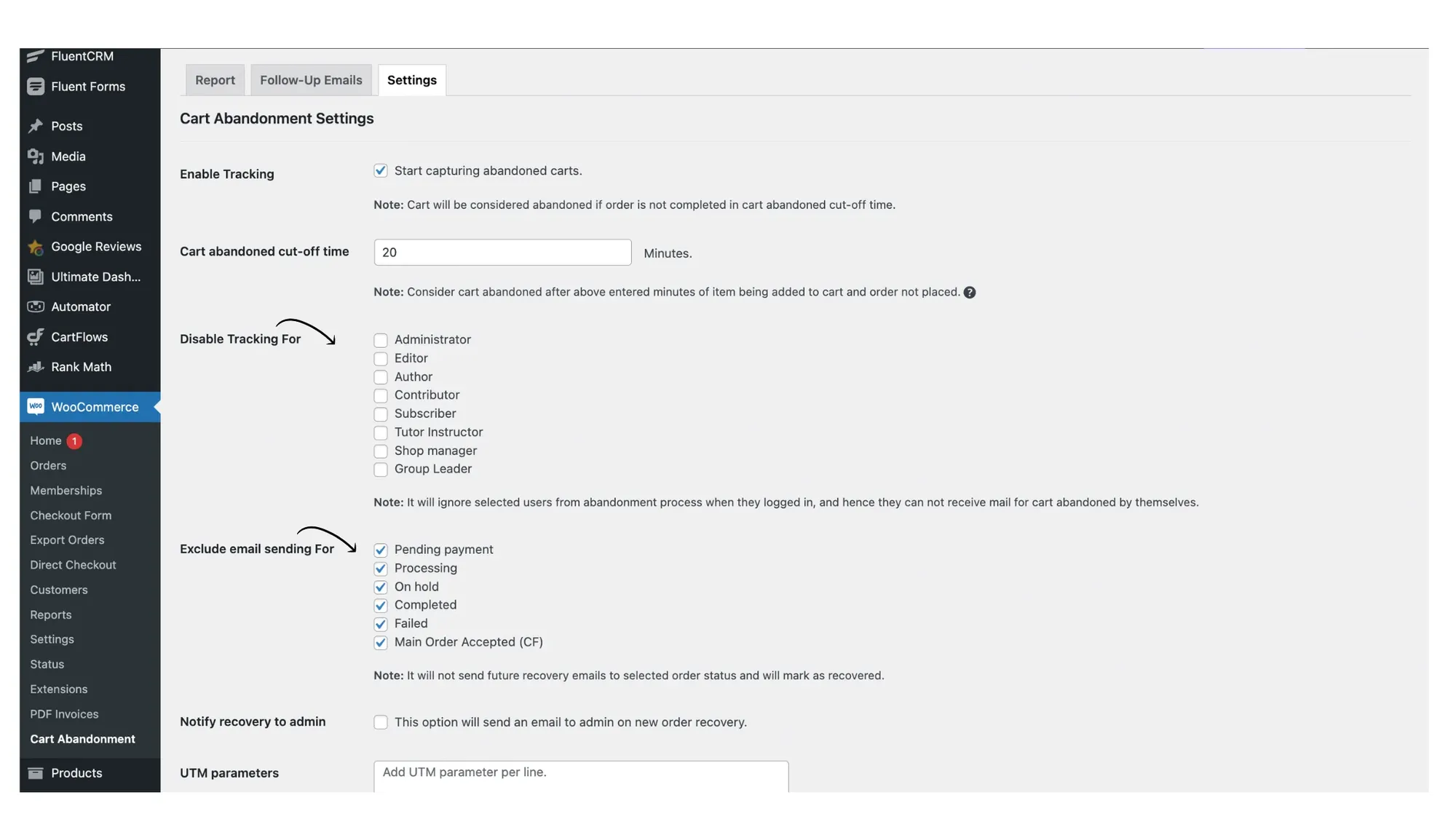The height and width of the screenshot is (819, 1456).
Task: Expand the Pages menu
Action: pos(66,186)
